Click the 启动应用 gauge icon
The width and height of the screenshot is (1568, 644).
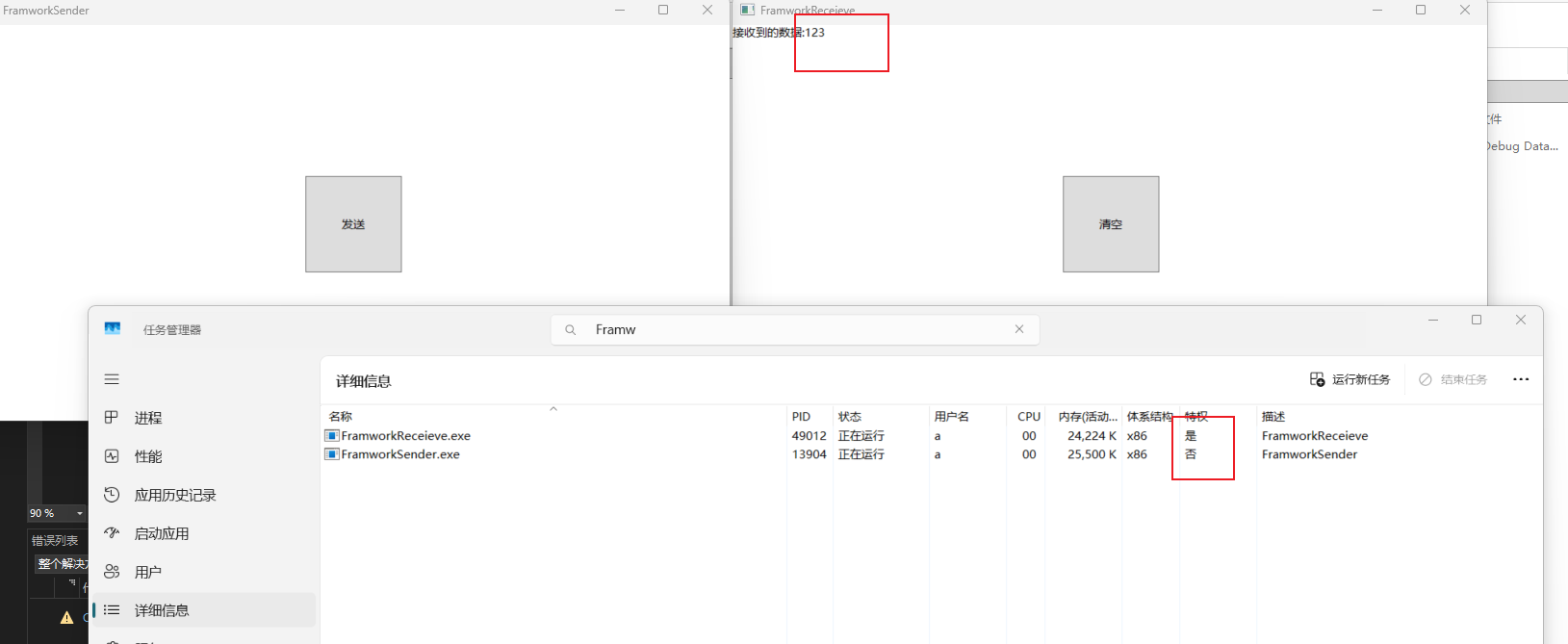[112, 532]
